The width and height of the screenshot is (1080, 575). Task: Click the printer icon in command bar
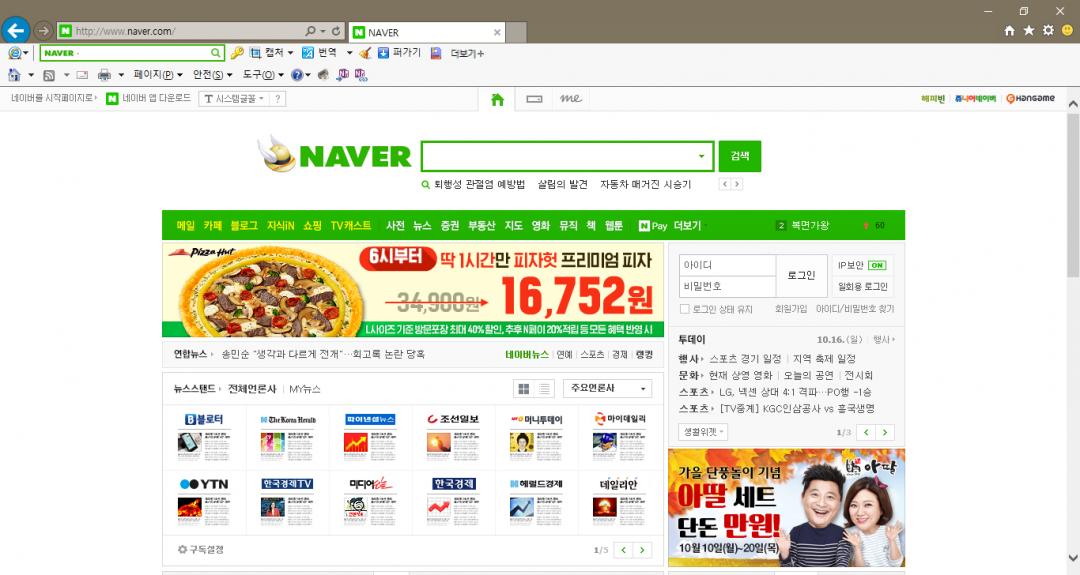click(x=103, y=75)
